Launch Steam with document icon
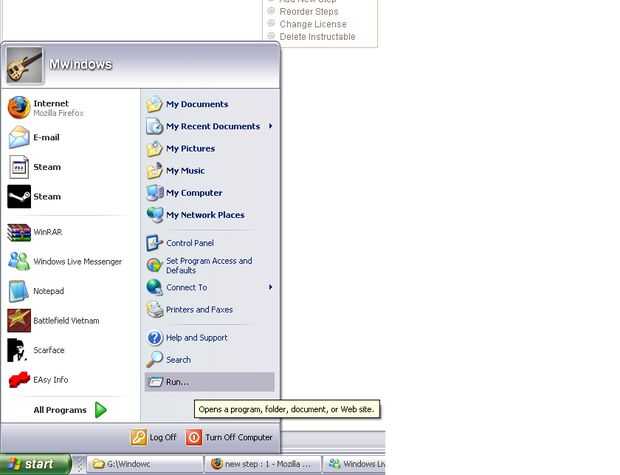 tap(19, 167)
